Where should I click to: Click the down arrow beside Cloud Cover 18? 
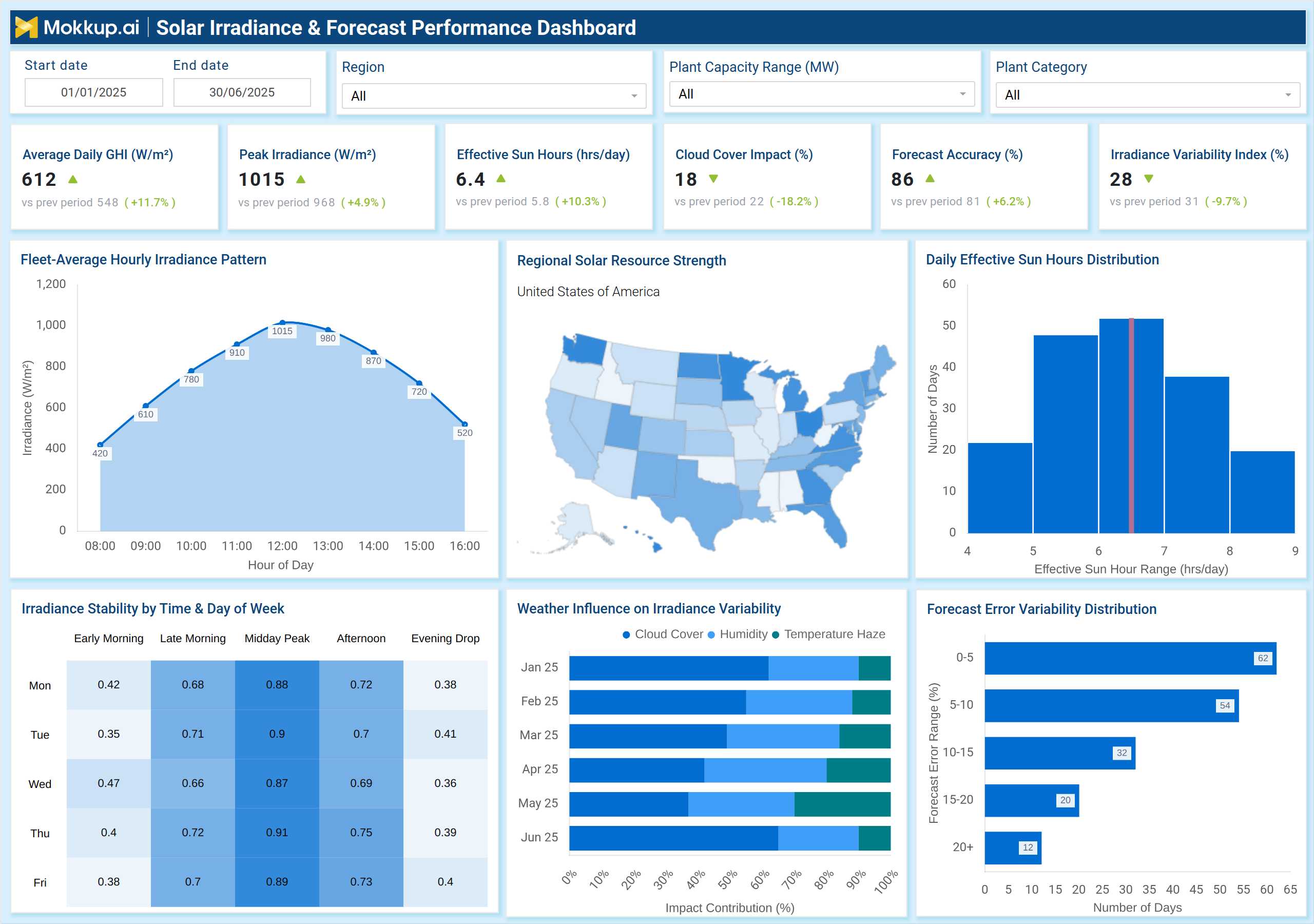pos(713,179)
